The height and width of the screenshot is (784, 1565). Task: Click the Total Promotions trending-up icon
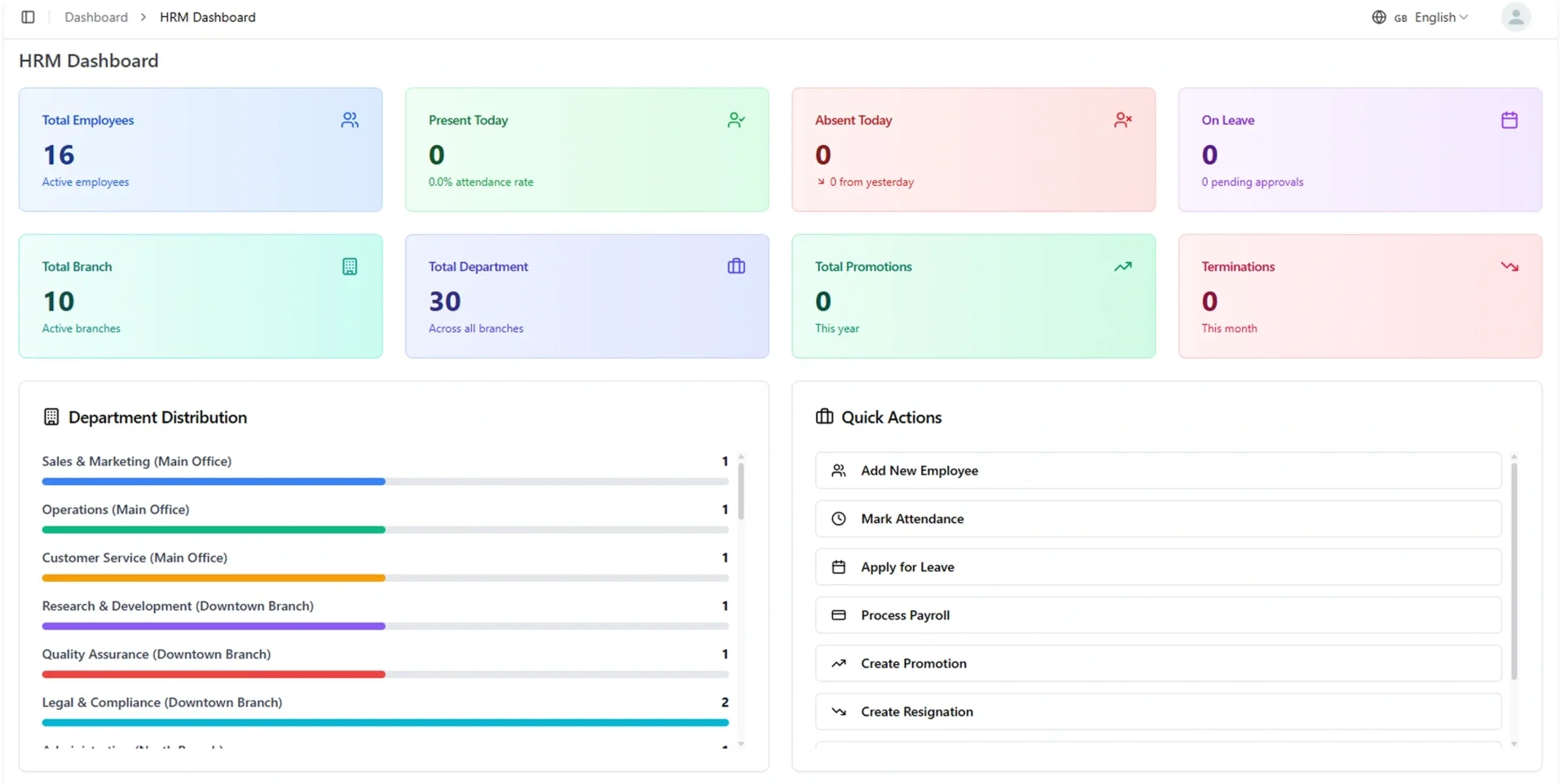coord(1122,266)
